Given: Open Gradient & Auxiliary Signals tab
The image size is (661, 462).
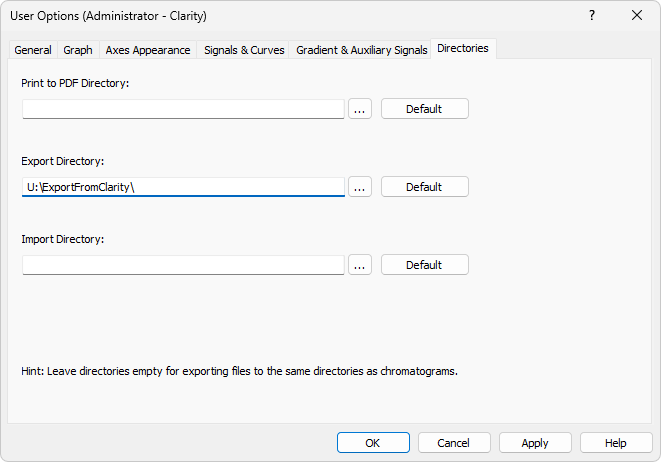Looking at the screenshot, I should click(361, 50).
